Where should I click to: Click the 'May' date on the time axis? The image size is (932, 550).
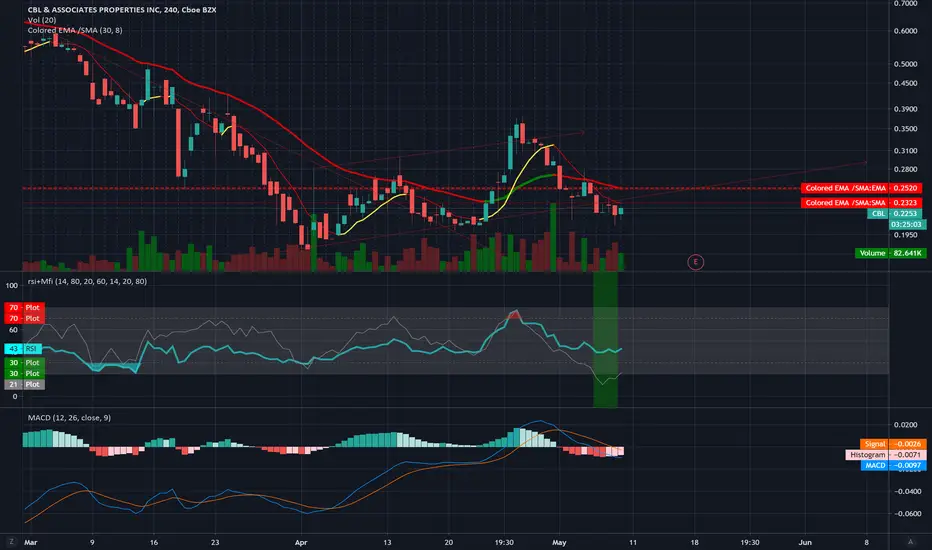click(x=559, y=542)
